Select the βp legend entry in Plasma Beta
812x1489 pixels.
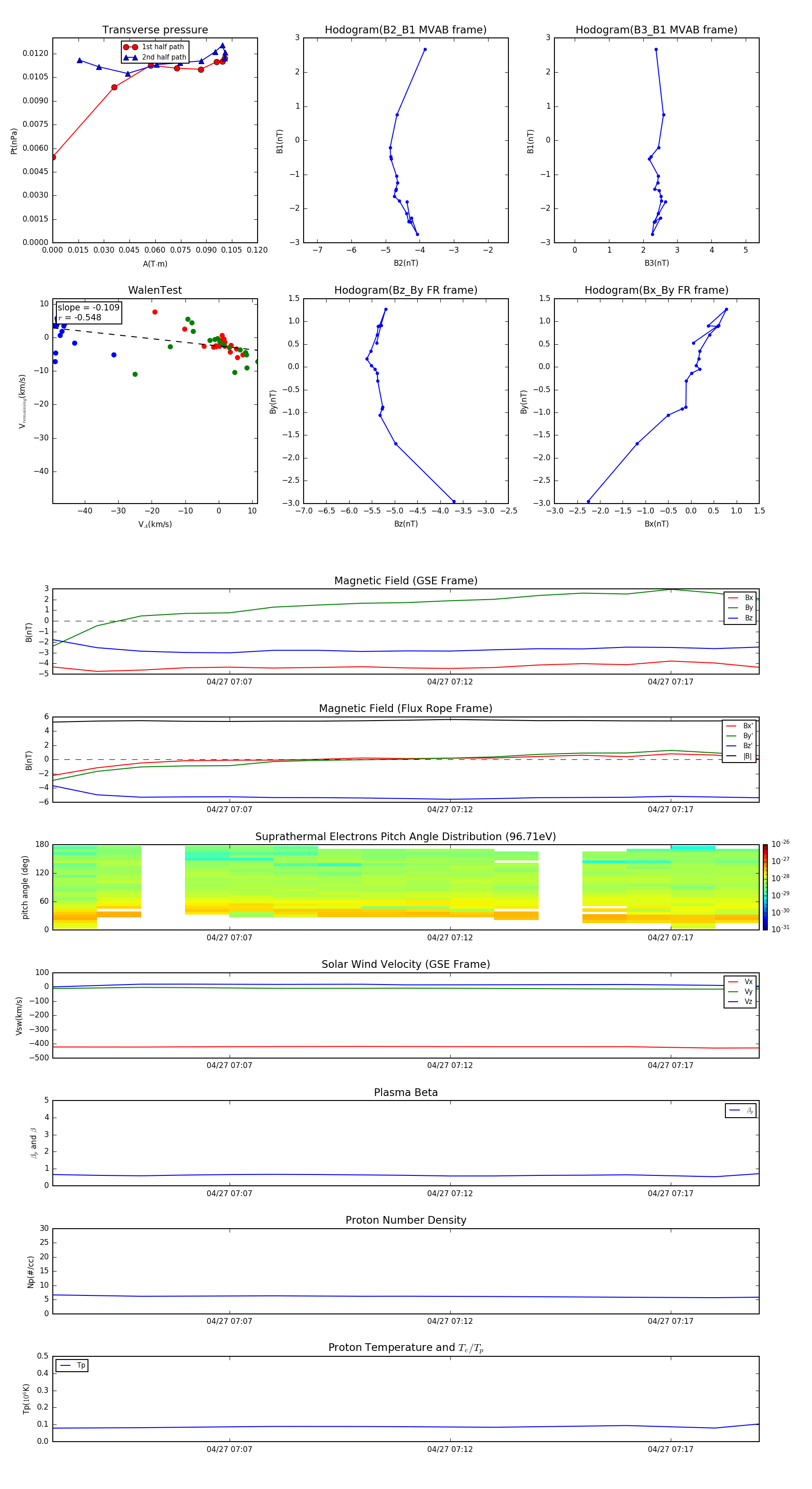741,1110
